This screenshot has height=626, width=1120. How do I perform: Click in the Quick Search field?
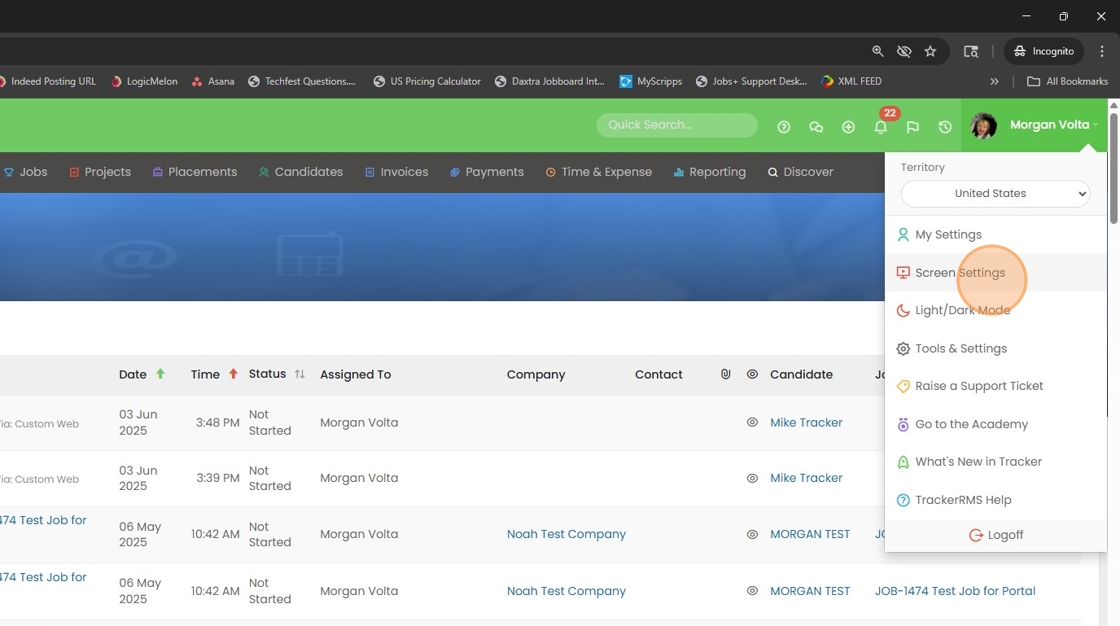pos(676,125)
